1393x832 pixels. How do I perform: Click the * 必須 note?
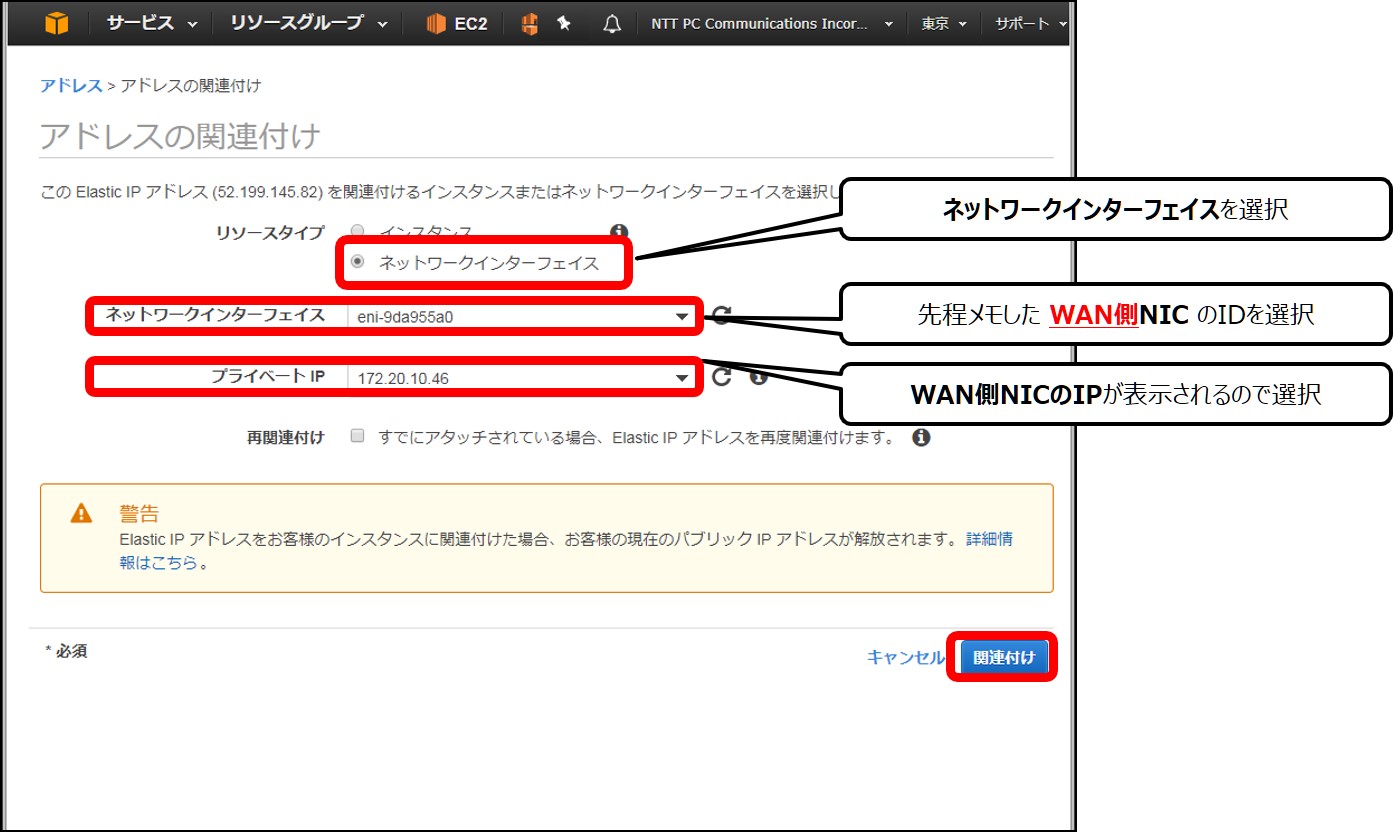[x=66, y=651]
